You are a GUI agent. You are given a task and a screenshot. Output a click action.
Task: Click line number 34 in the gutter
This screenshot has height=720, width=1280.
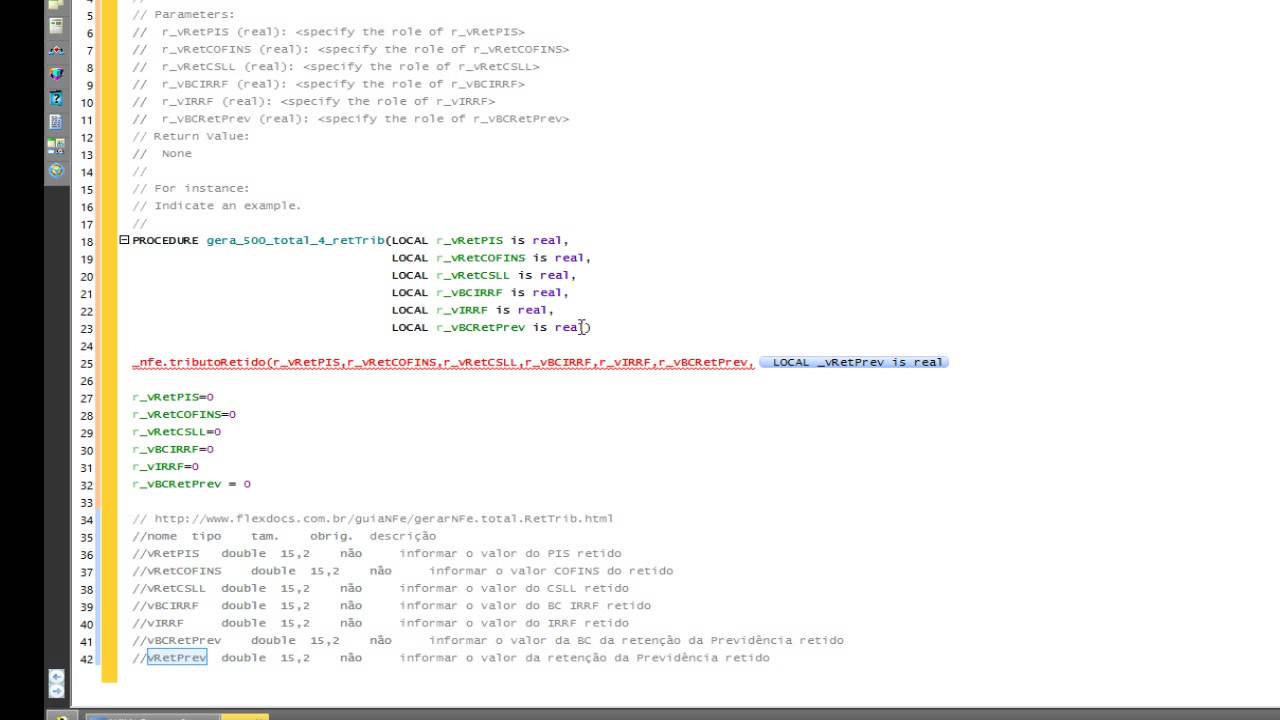click(87, 520)
